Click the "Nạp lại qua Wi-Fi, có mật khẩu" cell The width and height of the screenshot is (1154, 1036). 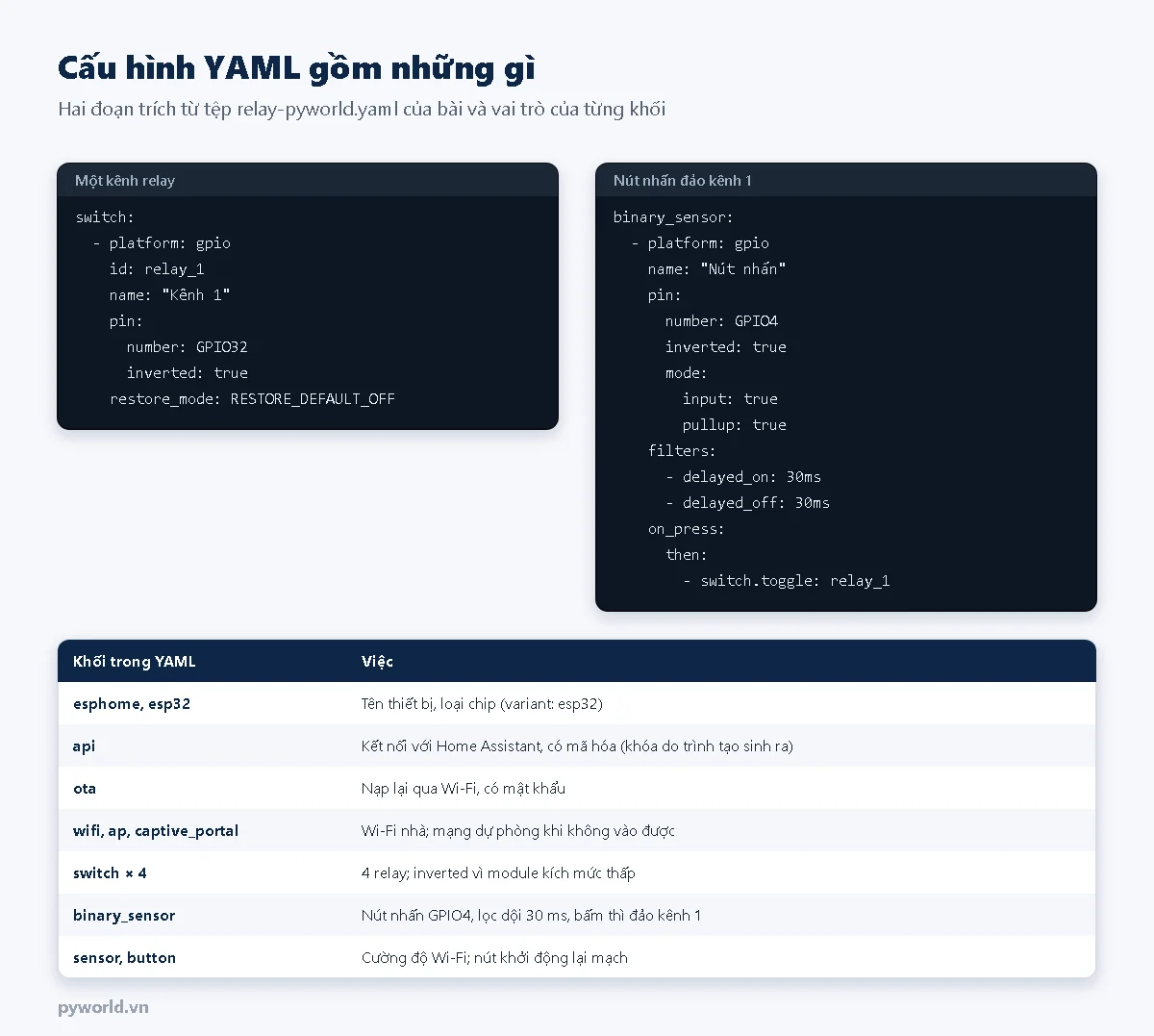(x=464, y=789)
